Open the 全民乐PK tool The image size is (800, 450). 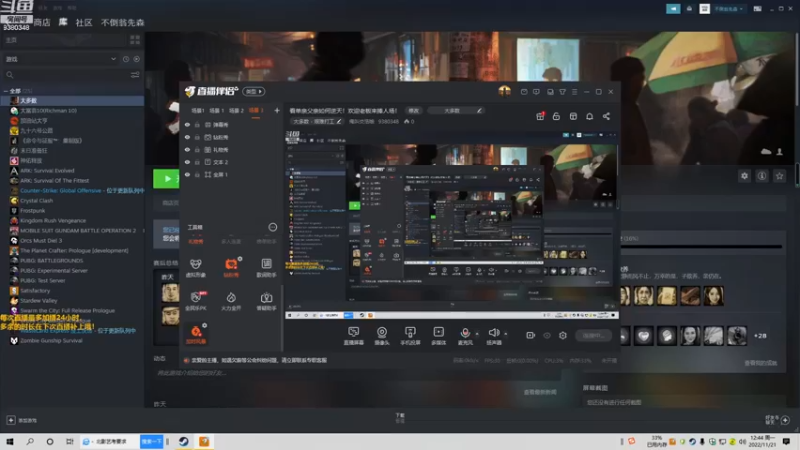(195, 301)
